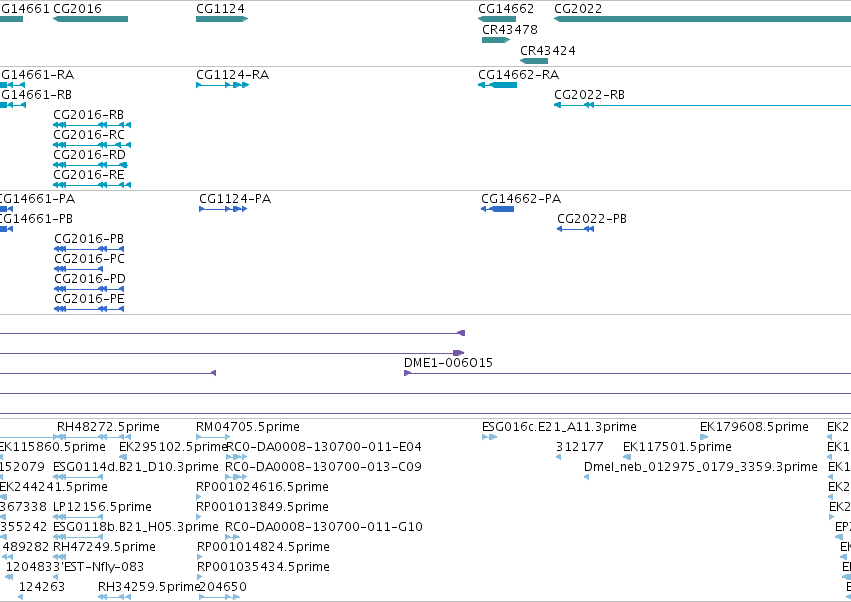Image resolution: width=851 pixels, height=602 pixels.
Task: Open transcript CG2016-RC
Action: coord(88,135)
